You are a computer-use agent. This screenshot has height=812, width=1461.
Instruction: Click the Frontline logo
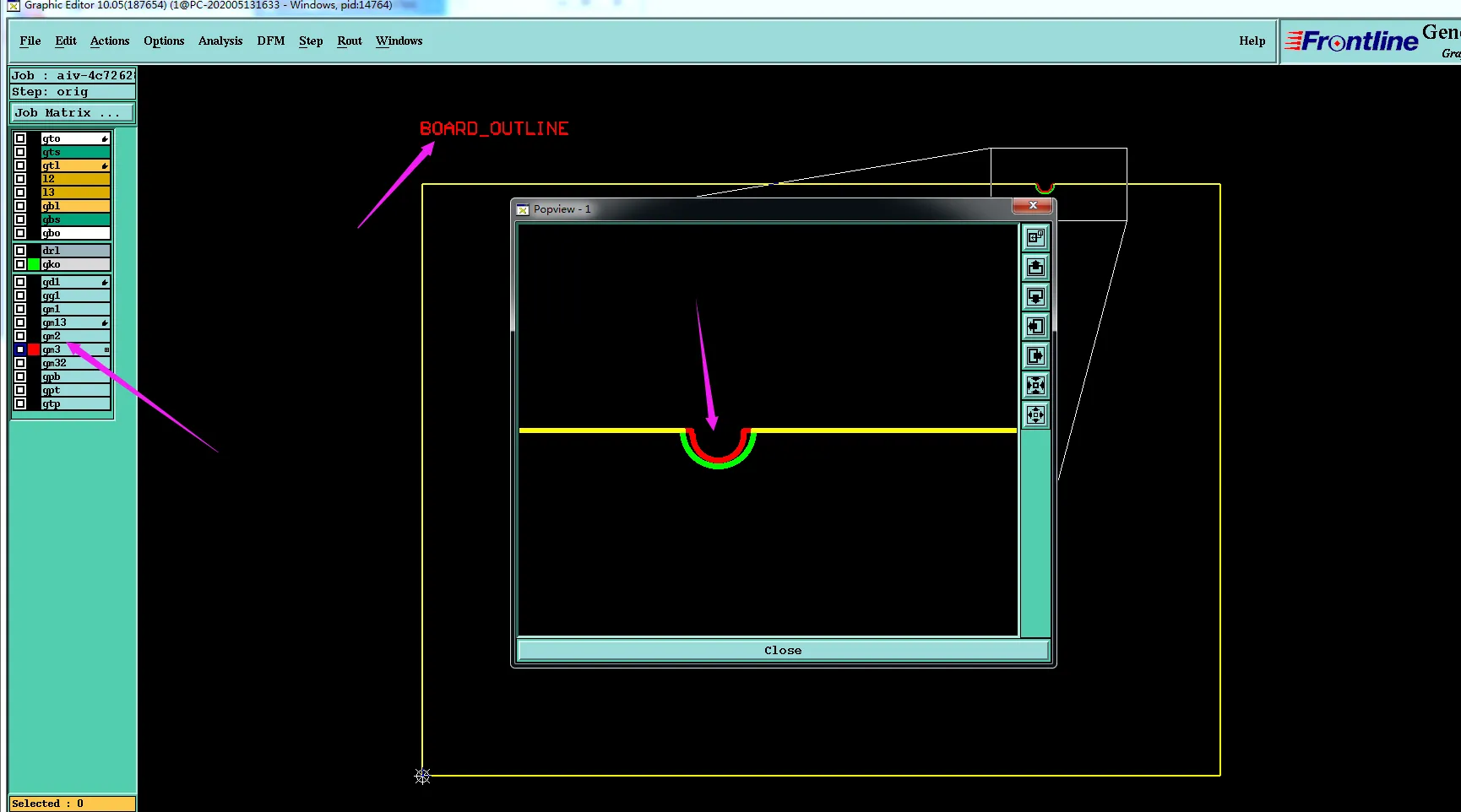tap(1351, 41)
